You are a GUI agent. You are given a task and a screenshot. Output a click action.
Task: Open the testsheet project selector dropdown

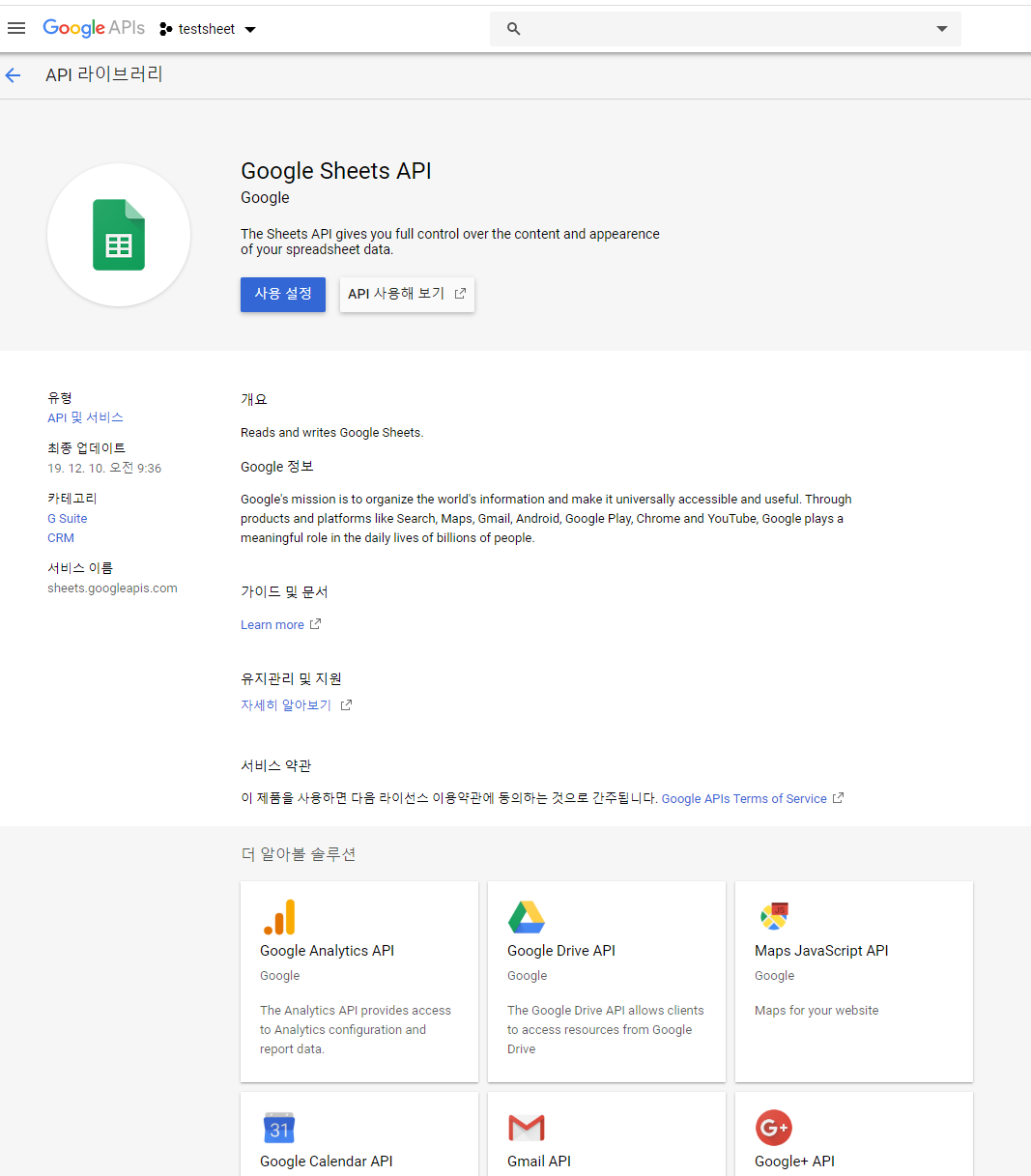coord(208,29)
